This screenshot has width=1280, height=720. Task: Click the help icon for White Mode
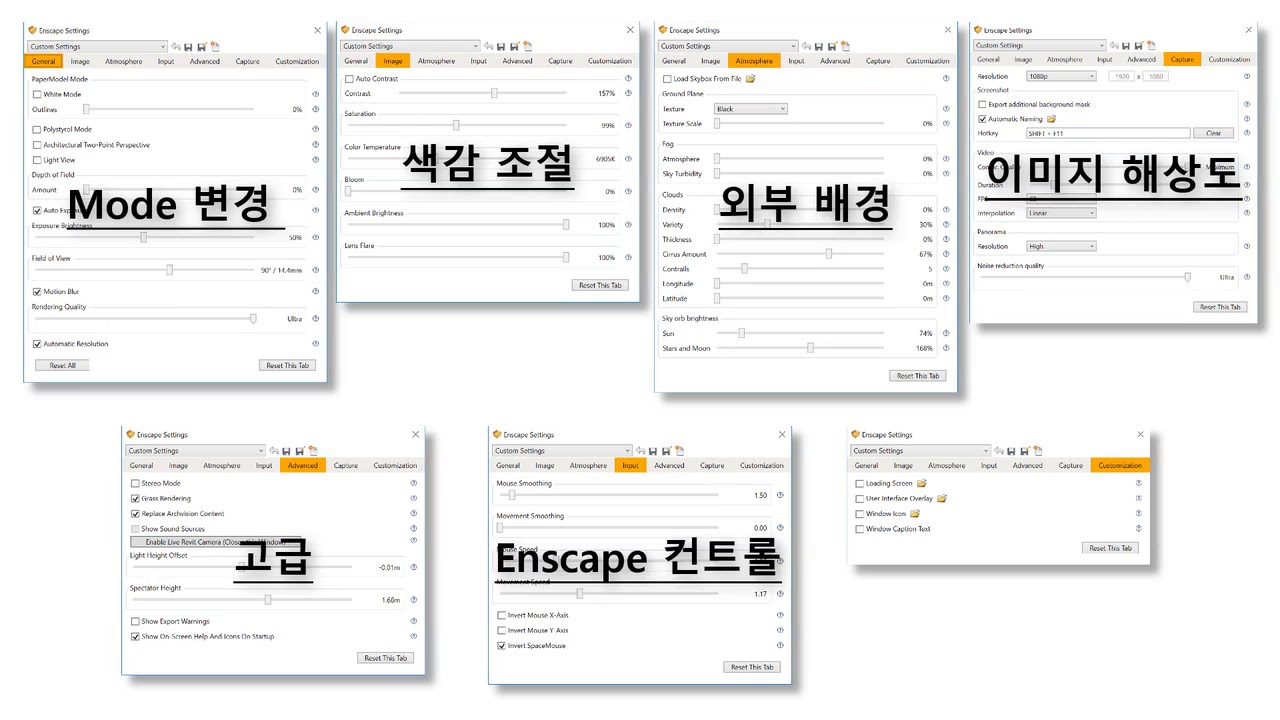(x=315, y=94)
